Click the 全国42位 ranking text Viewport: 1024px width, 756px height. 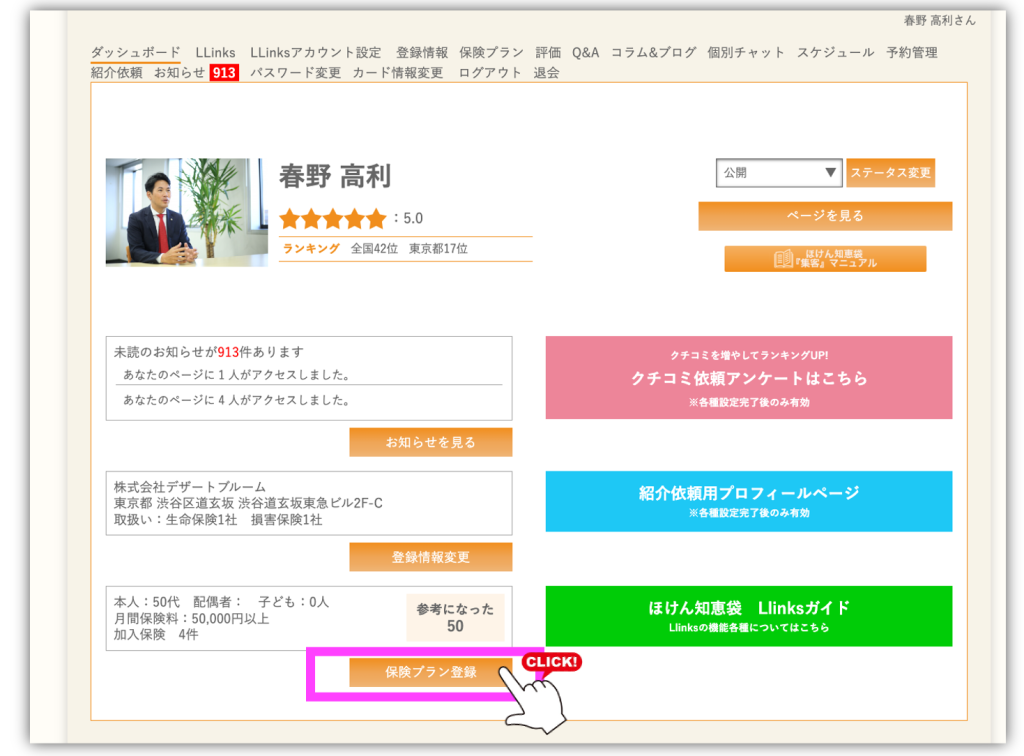(x=374, y=249)
